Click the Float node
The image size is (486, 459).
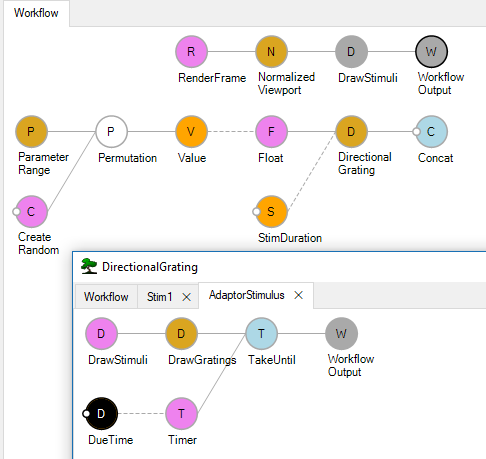tap(271, 132)
